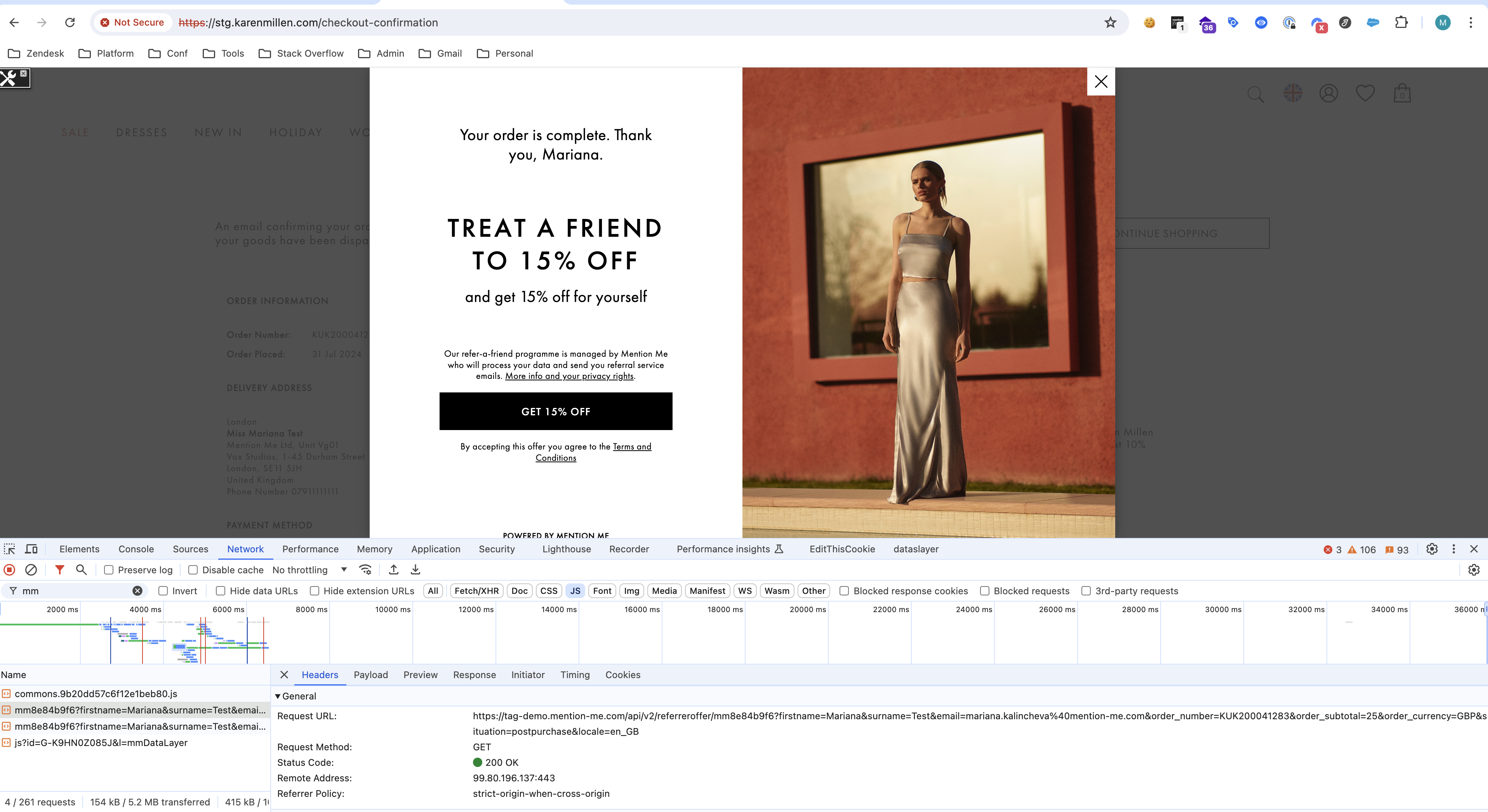Open network conditions wifi icon
Image resolution: width=1488 pixels, height=812 pixels.
[365, 569]
